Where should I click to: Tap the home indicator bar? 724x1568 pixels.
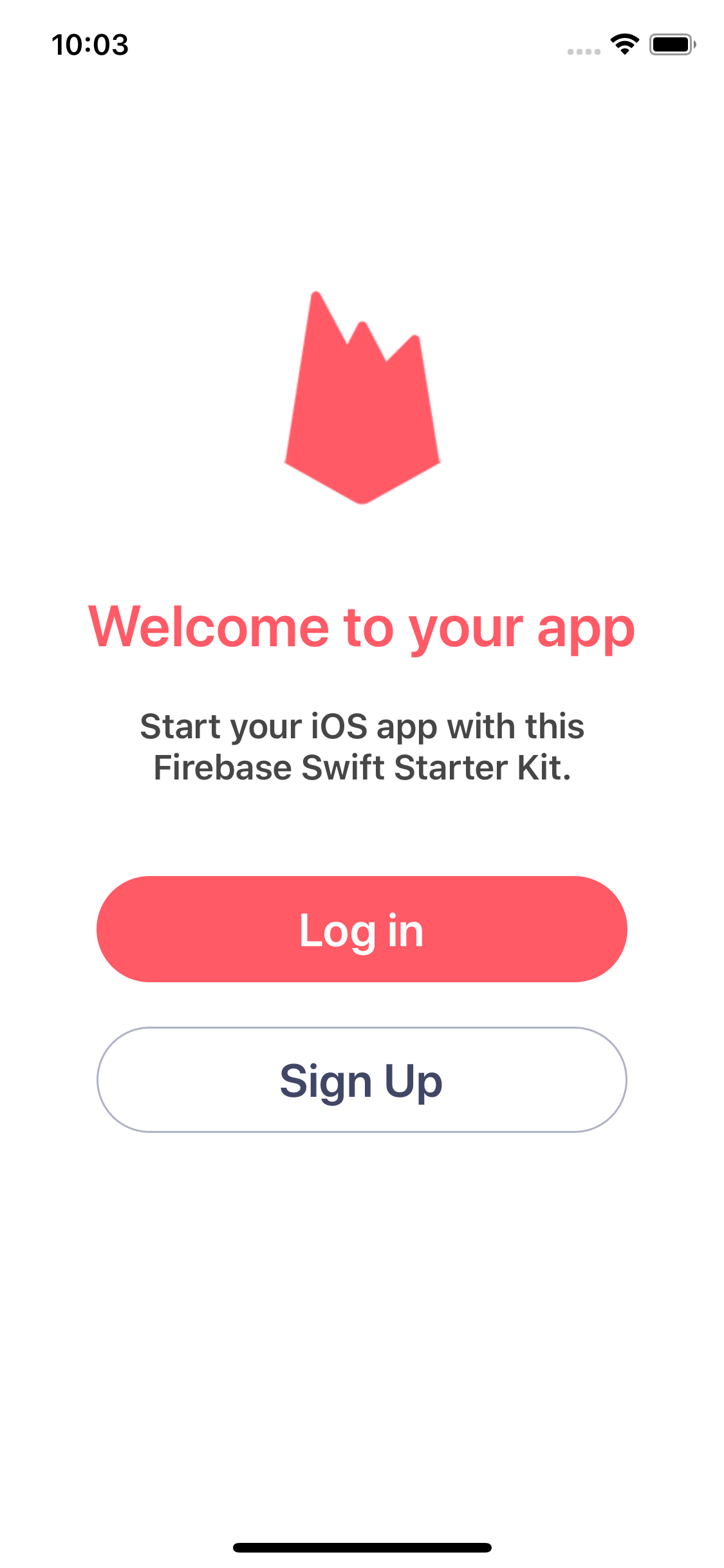click(x=362, y=1547)
